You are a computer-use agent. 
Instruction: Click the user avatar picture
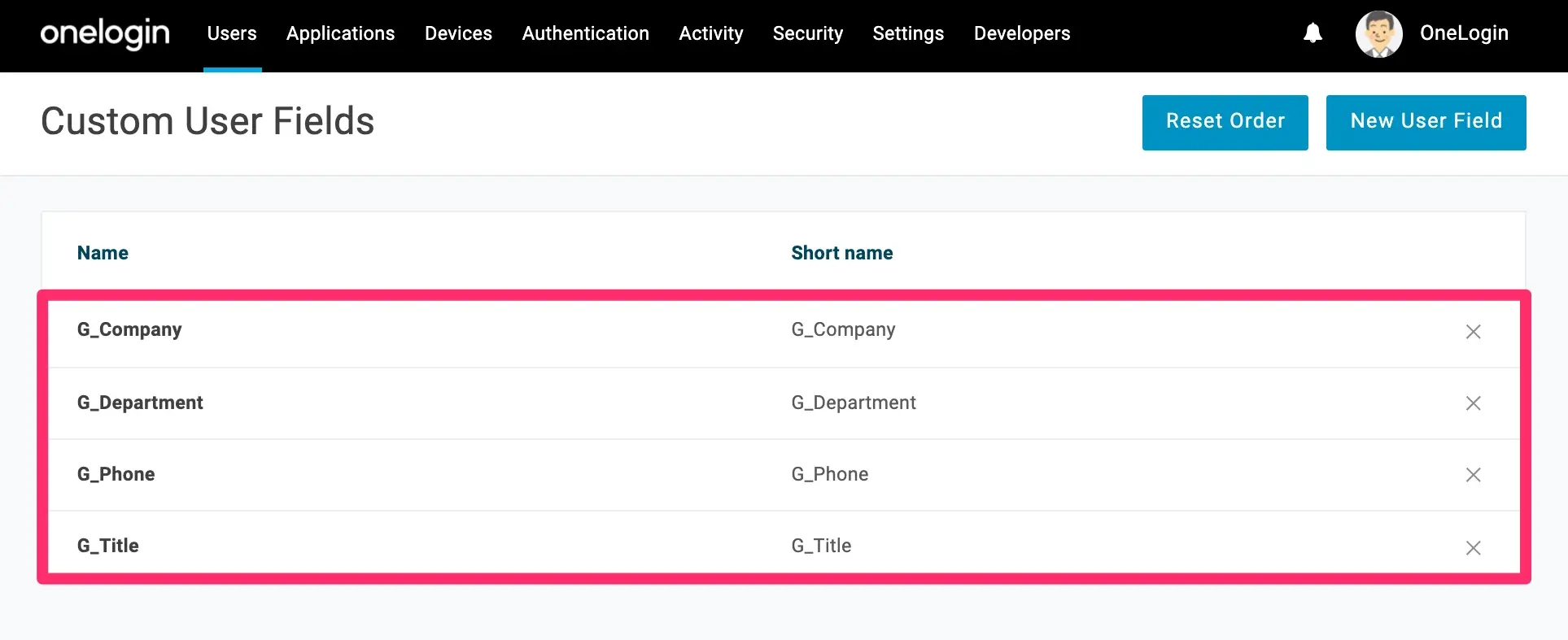pos(1378,34)
